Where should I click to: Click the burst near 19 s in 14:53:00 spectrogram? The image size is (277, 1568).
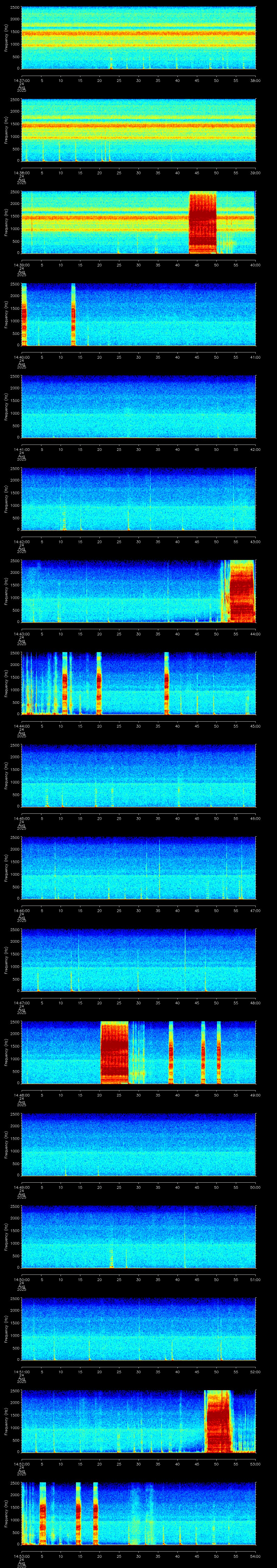[95, 1514]
